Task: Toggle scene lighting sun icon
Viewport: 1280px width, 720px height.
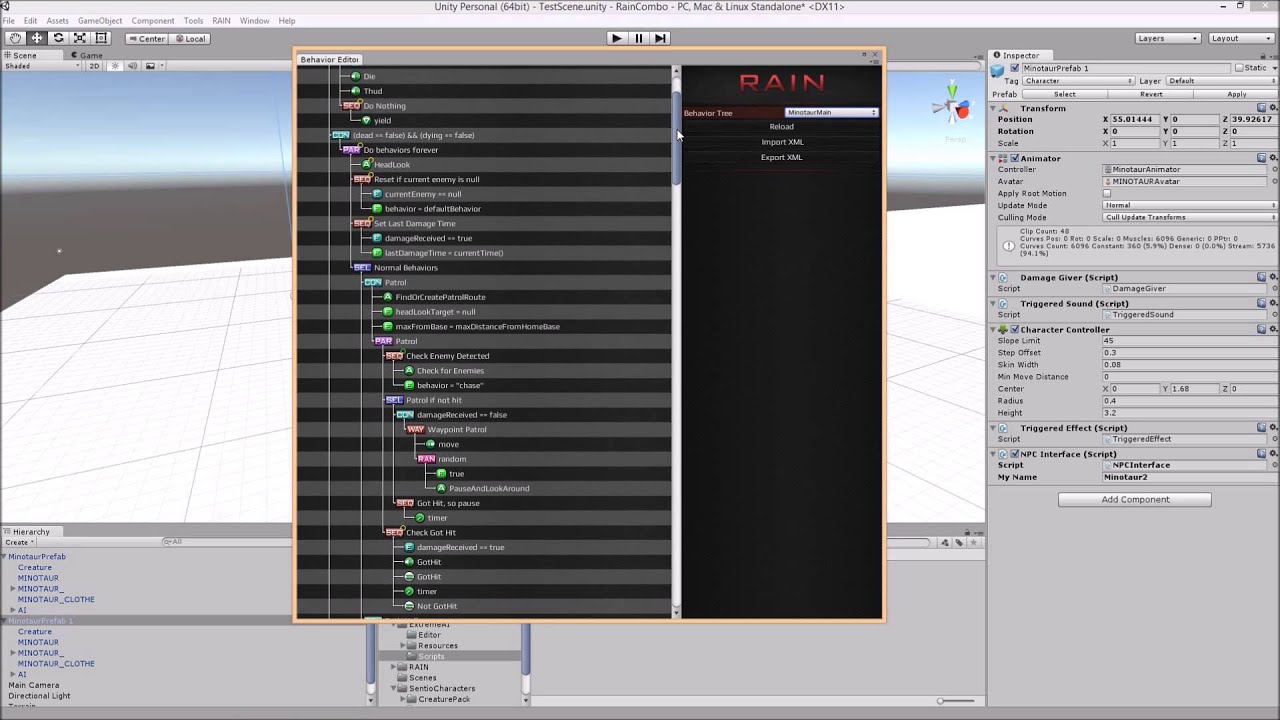Action: point(116,66)
